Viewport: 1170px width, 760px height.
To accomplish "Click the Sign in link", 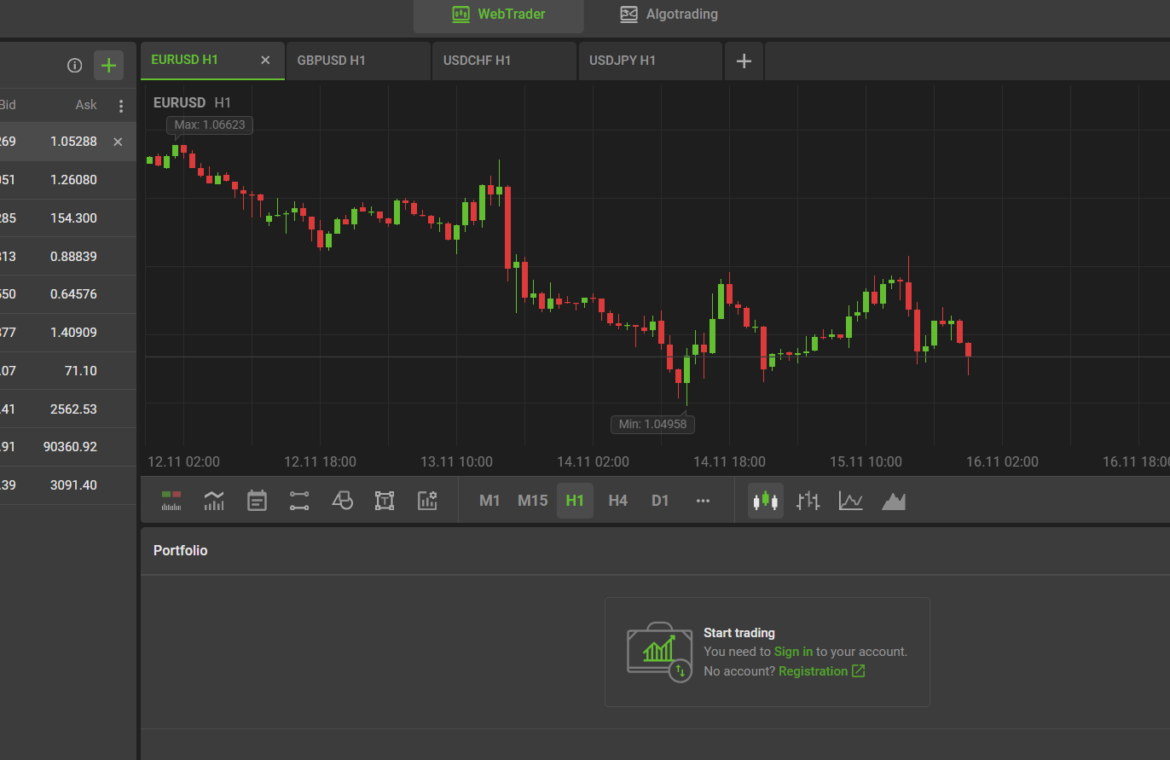I will 793,652.
